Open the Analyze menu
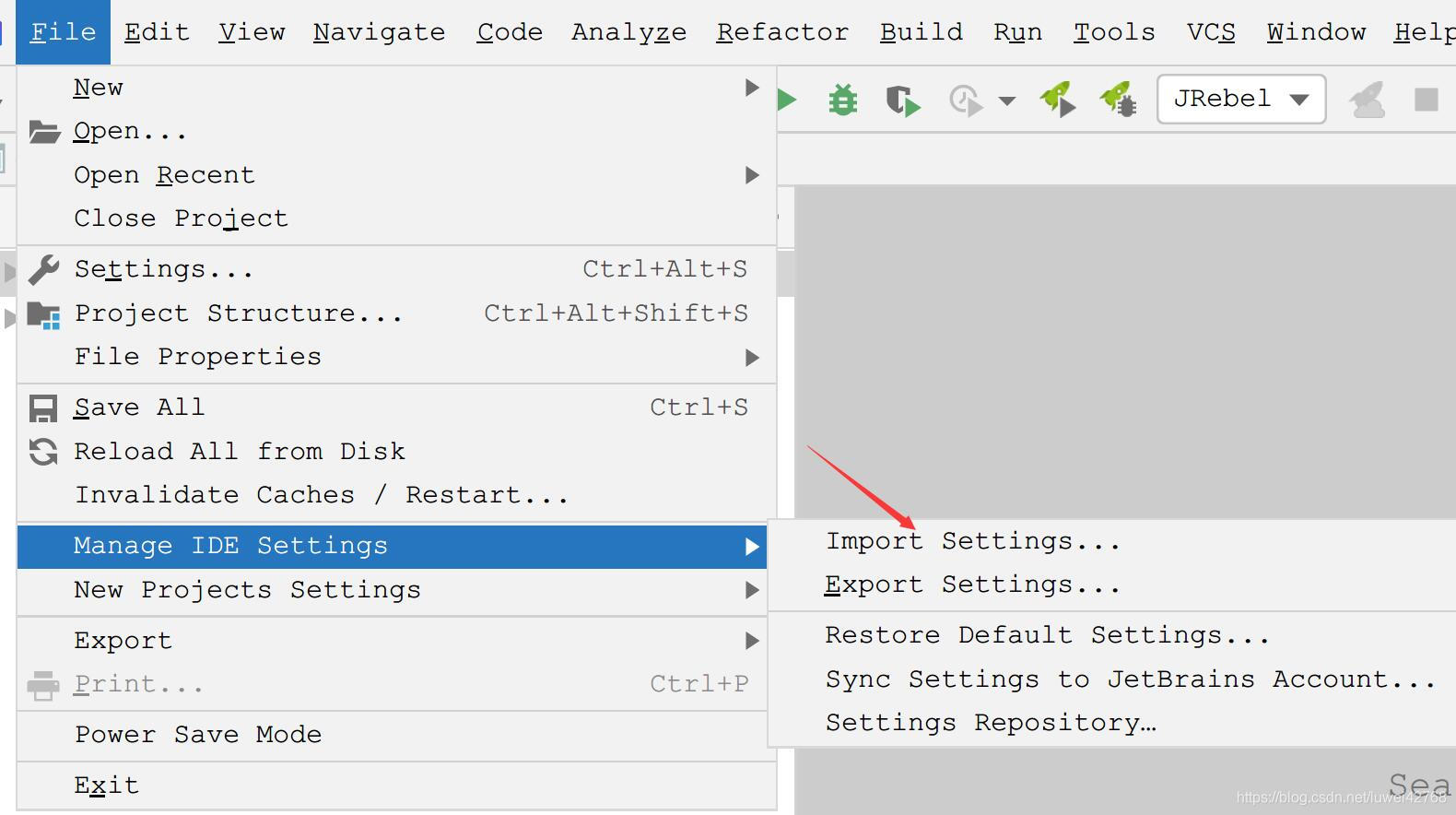The height and width of the screenshot is (815, 1456). 629,32
